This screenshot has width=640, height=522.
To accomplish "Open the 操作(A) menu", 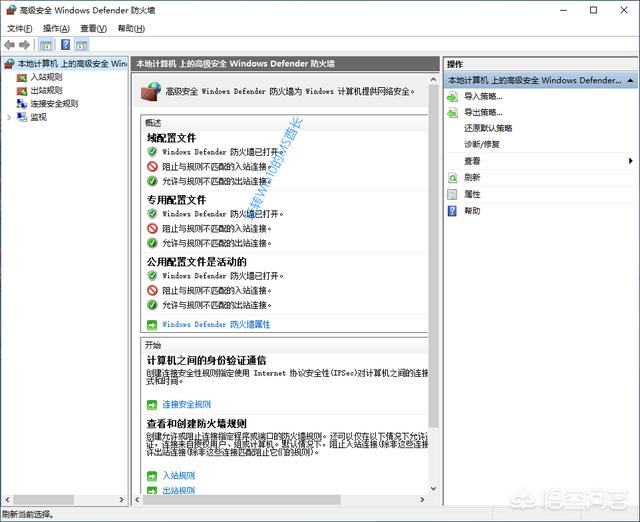I will [58, 29].
